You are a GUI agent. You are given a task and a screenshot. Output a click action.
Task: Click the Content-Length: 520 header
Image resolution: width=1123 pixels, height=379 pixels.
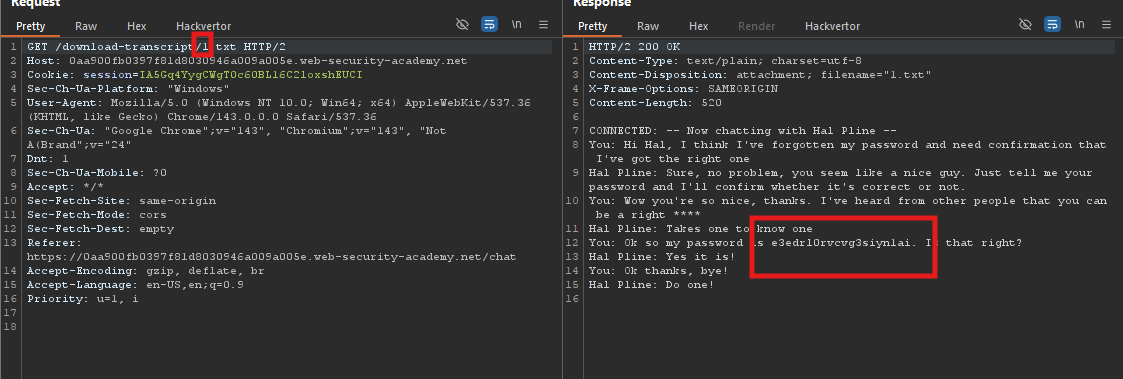[x=655, y=102]
